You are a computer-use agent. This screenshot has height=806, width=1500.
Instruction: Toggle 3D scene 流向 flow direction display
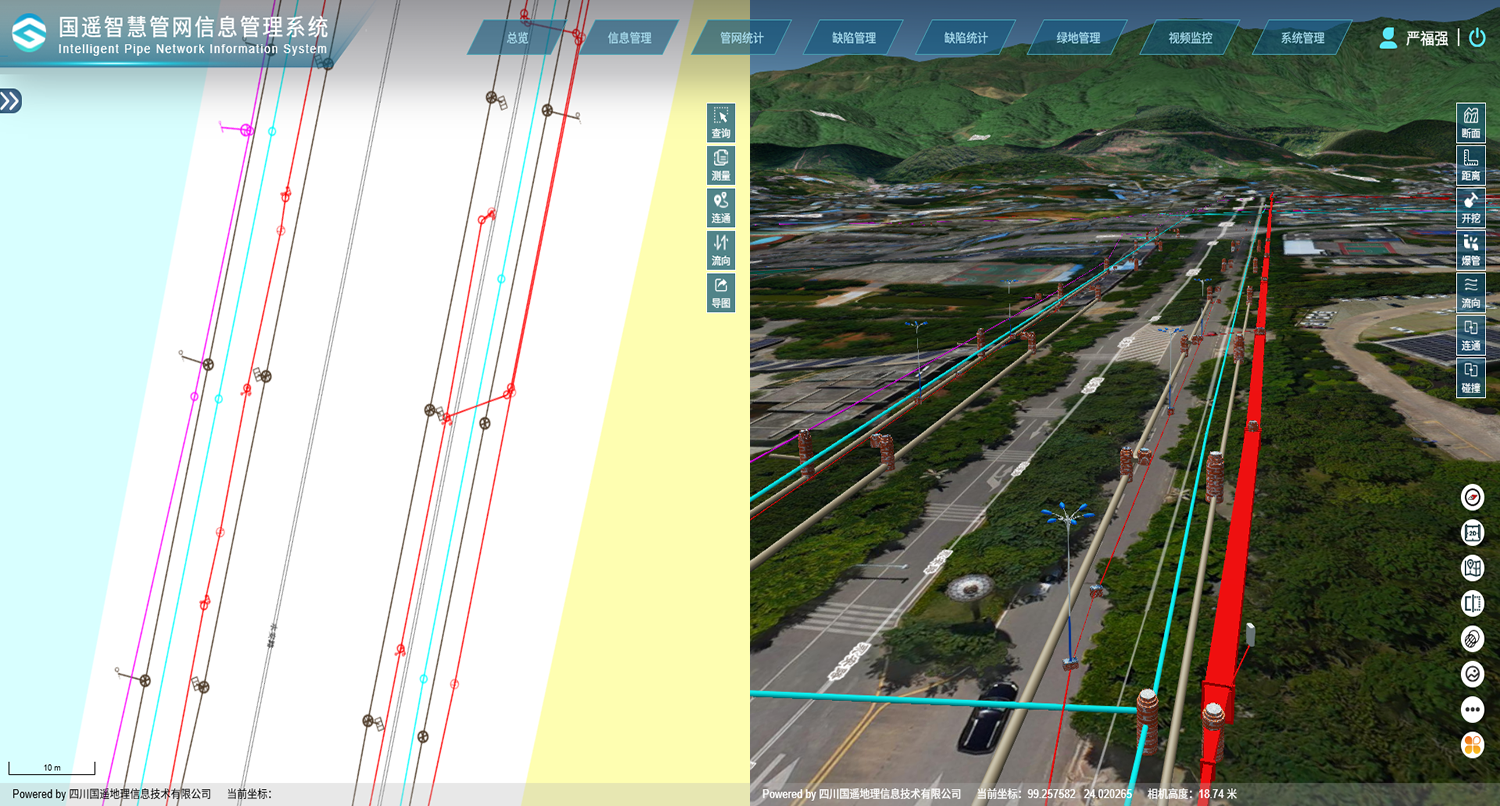pos(1470,293)
